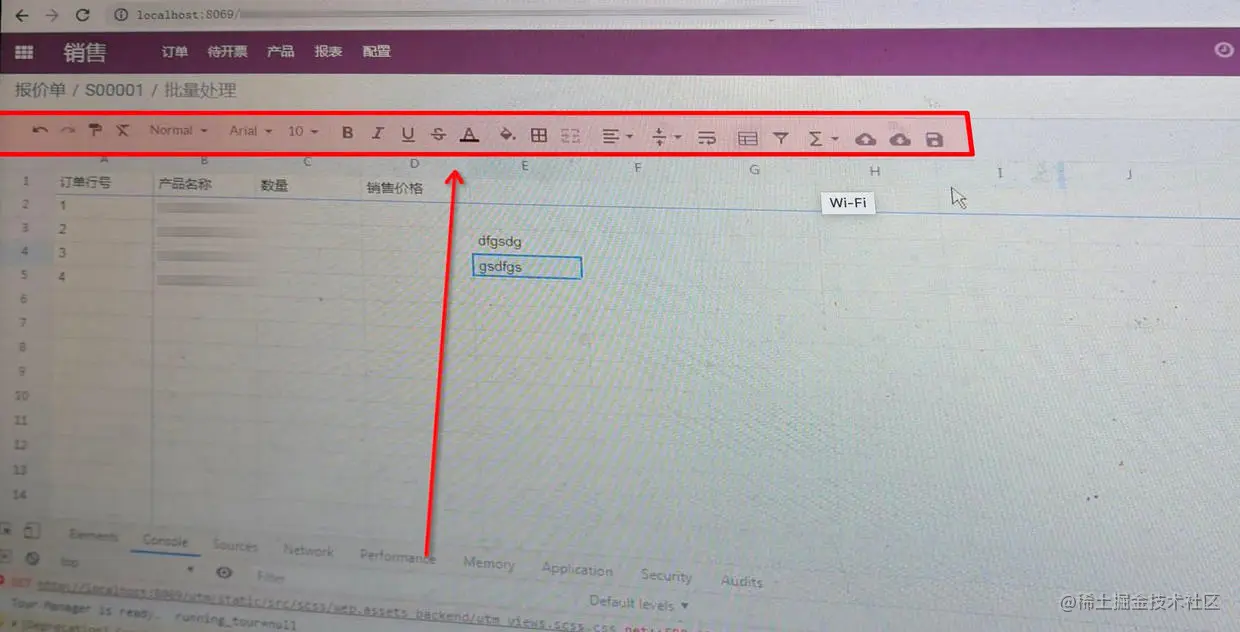1240x632 pixels.
Task: Click the cell borders icon
Action: coord(538,136)
